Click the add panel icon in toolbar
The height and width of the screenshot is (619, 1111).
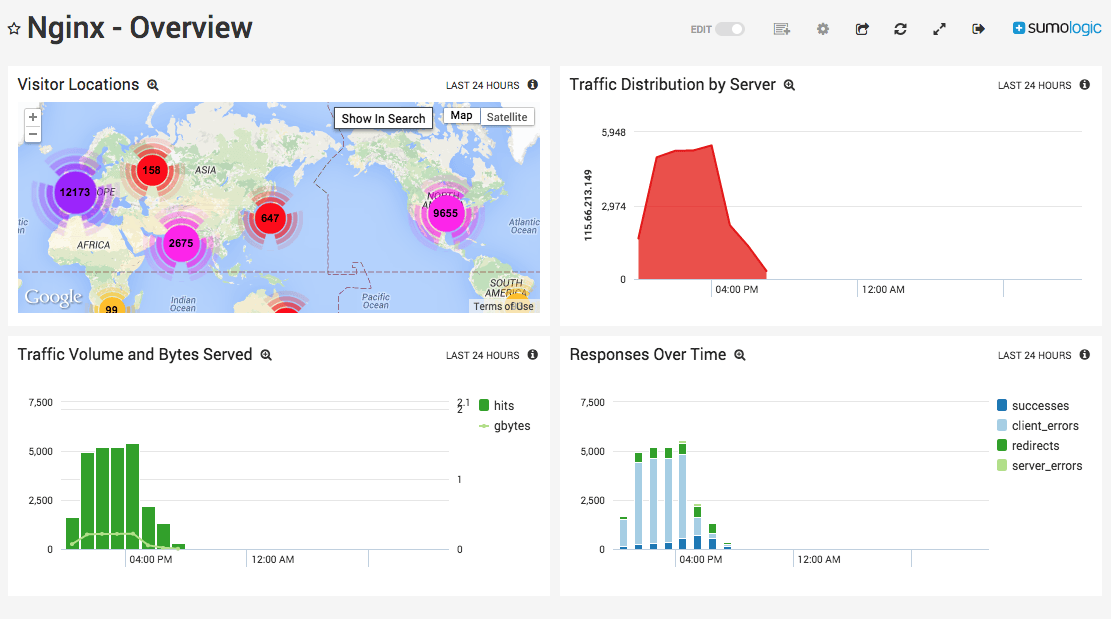pyautogui.click(x=782, y=29)
